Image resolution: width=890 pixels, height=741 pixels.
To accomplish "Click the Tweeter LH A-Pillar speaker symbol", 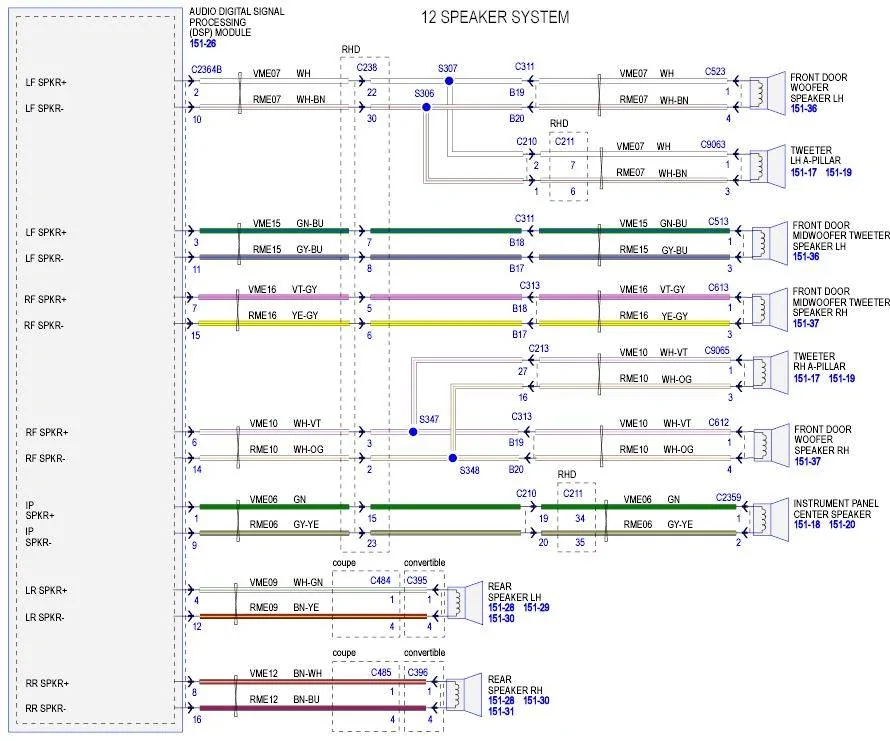I will coord(767,166).
